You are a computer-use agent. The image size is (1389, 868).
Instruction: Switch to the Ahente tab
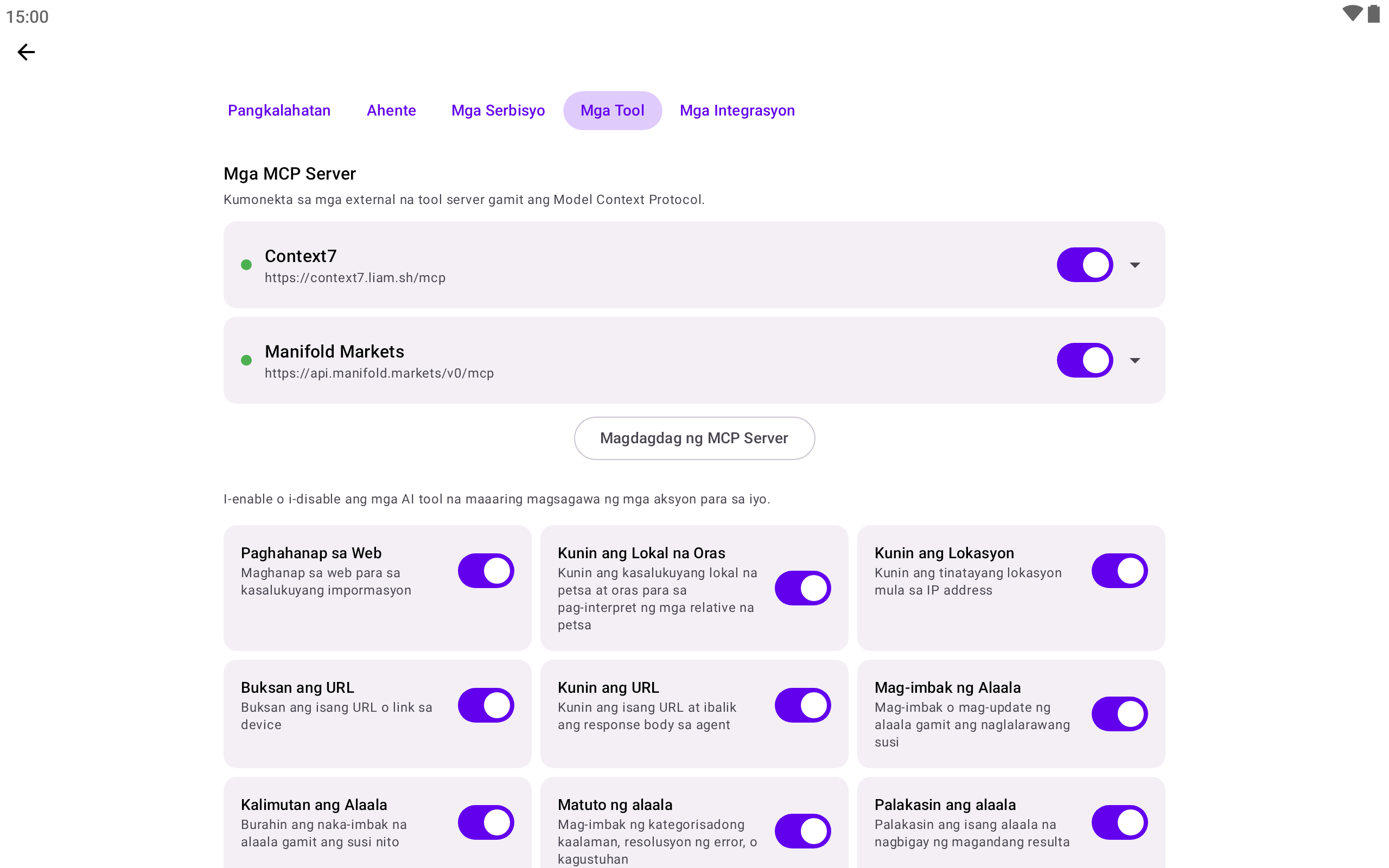(391, 110)
